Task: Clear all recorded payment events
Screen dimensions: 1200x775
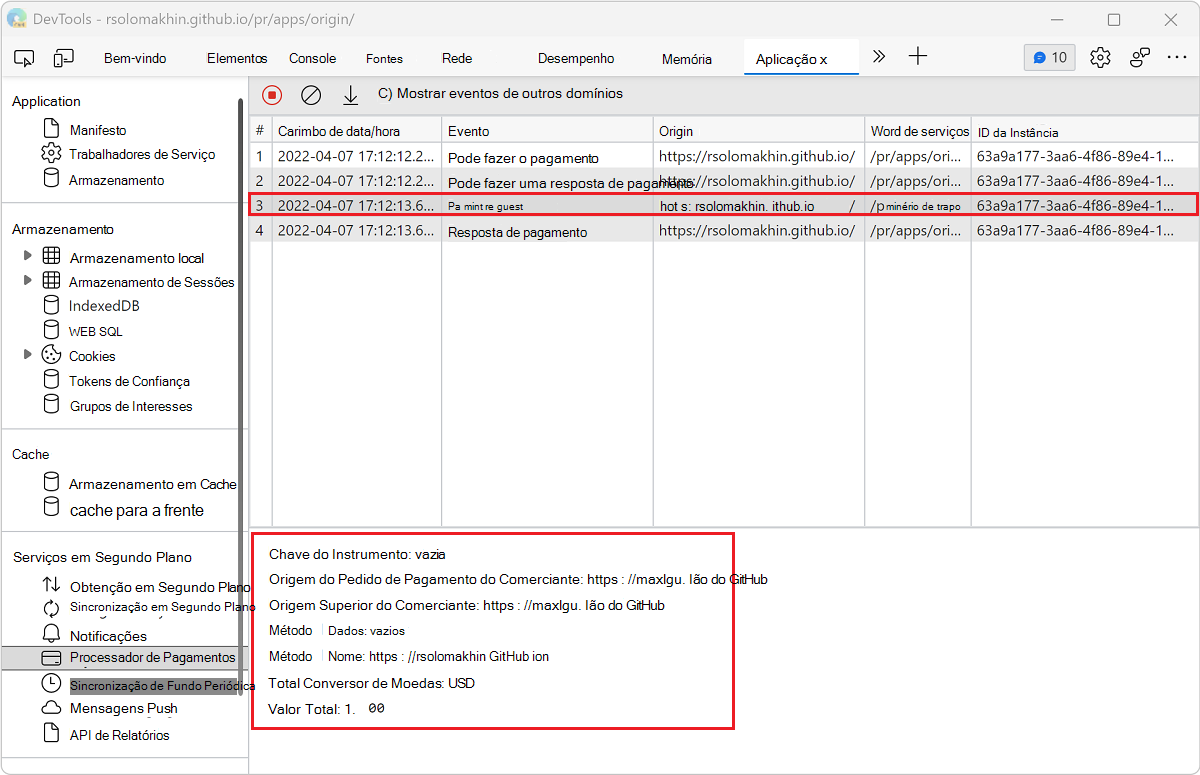Action: [x=311, y=95]
